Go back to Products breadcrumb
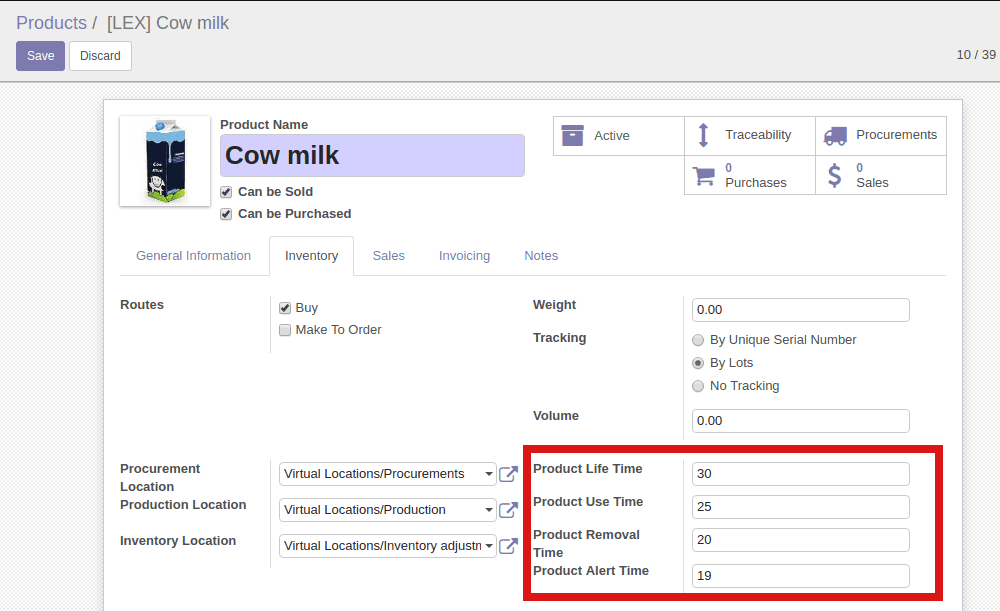 [51, 23]
